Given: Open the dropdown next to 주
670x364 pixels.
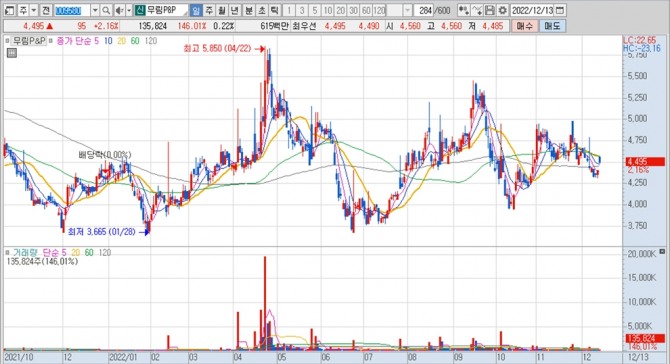Looking at the screenshot, I should click(x=33, y=10).
